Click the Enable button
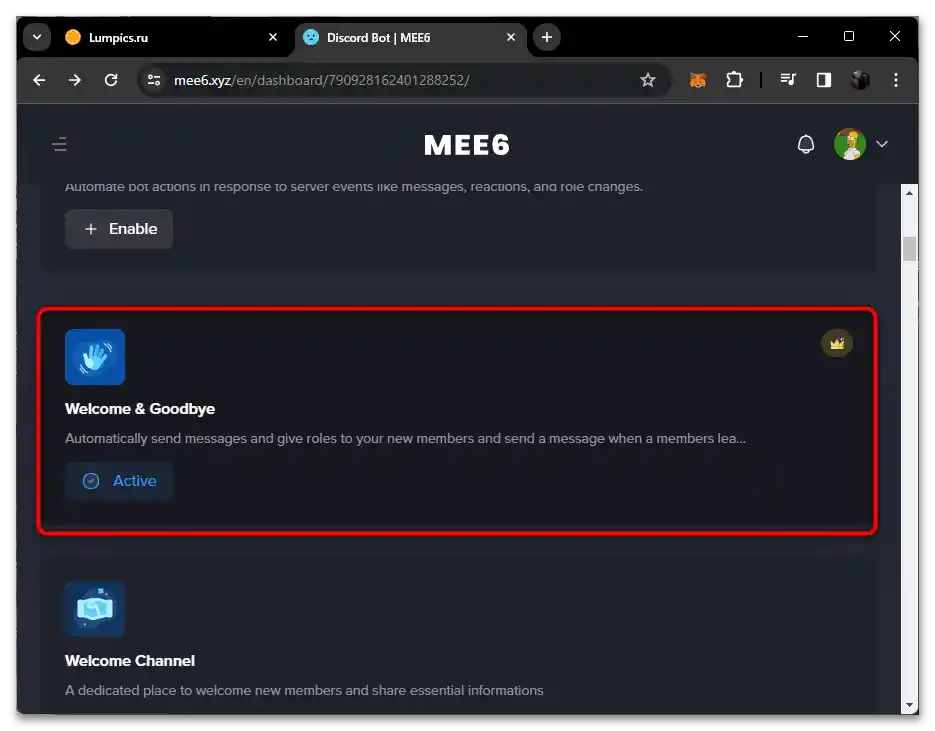Image resolution: width=935 pixels, height=731 pixels. pos(119,229)
